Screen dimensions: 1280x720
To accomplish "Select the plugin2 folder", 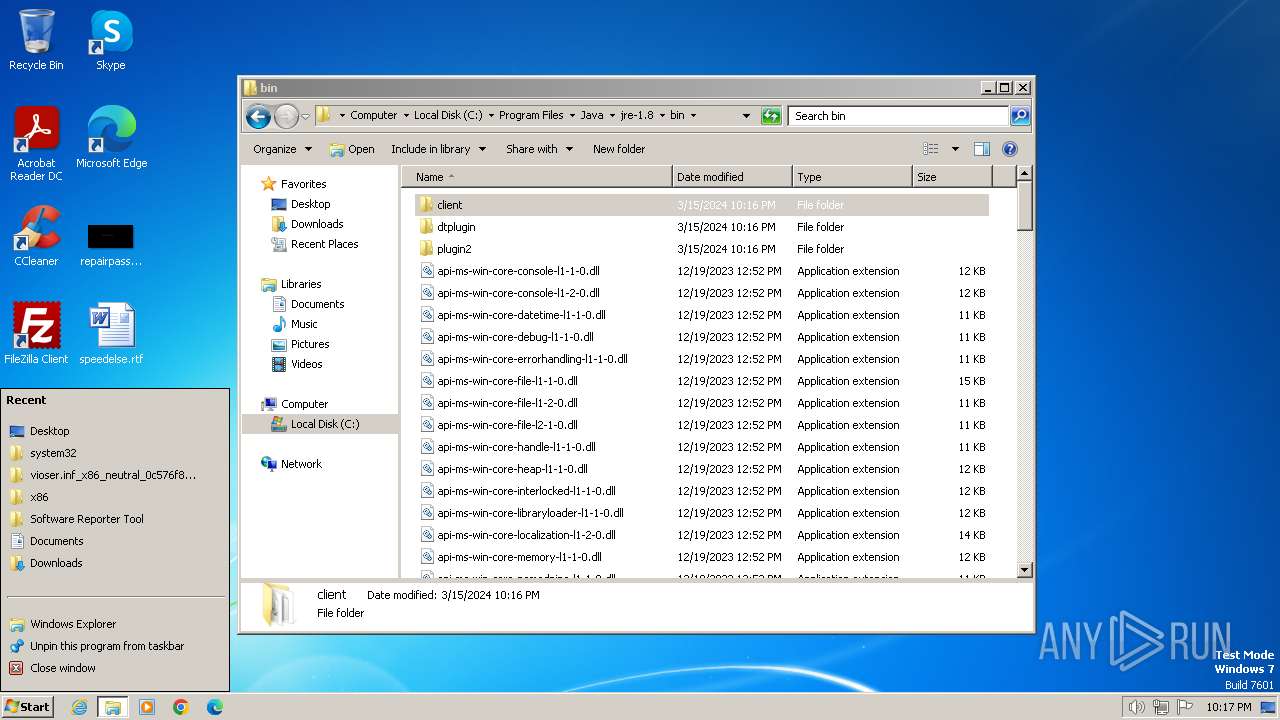I will click(x=702, y=249).
